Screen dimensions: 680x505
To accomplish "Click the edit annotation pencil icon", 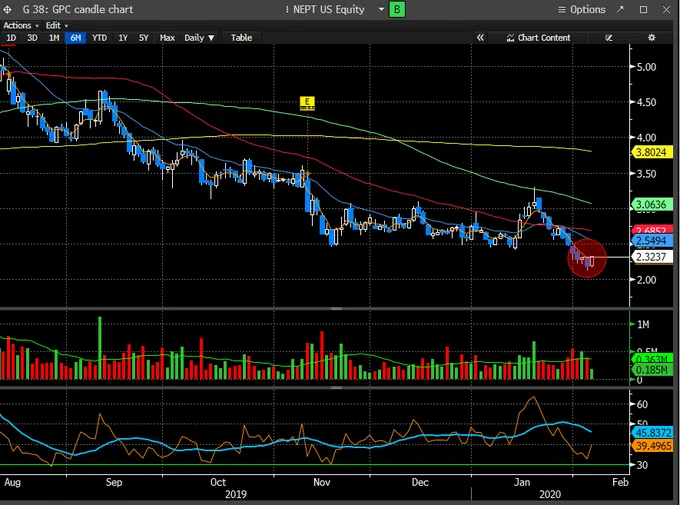I will pos(609,38).
